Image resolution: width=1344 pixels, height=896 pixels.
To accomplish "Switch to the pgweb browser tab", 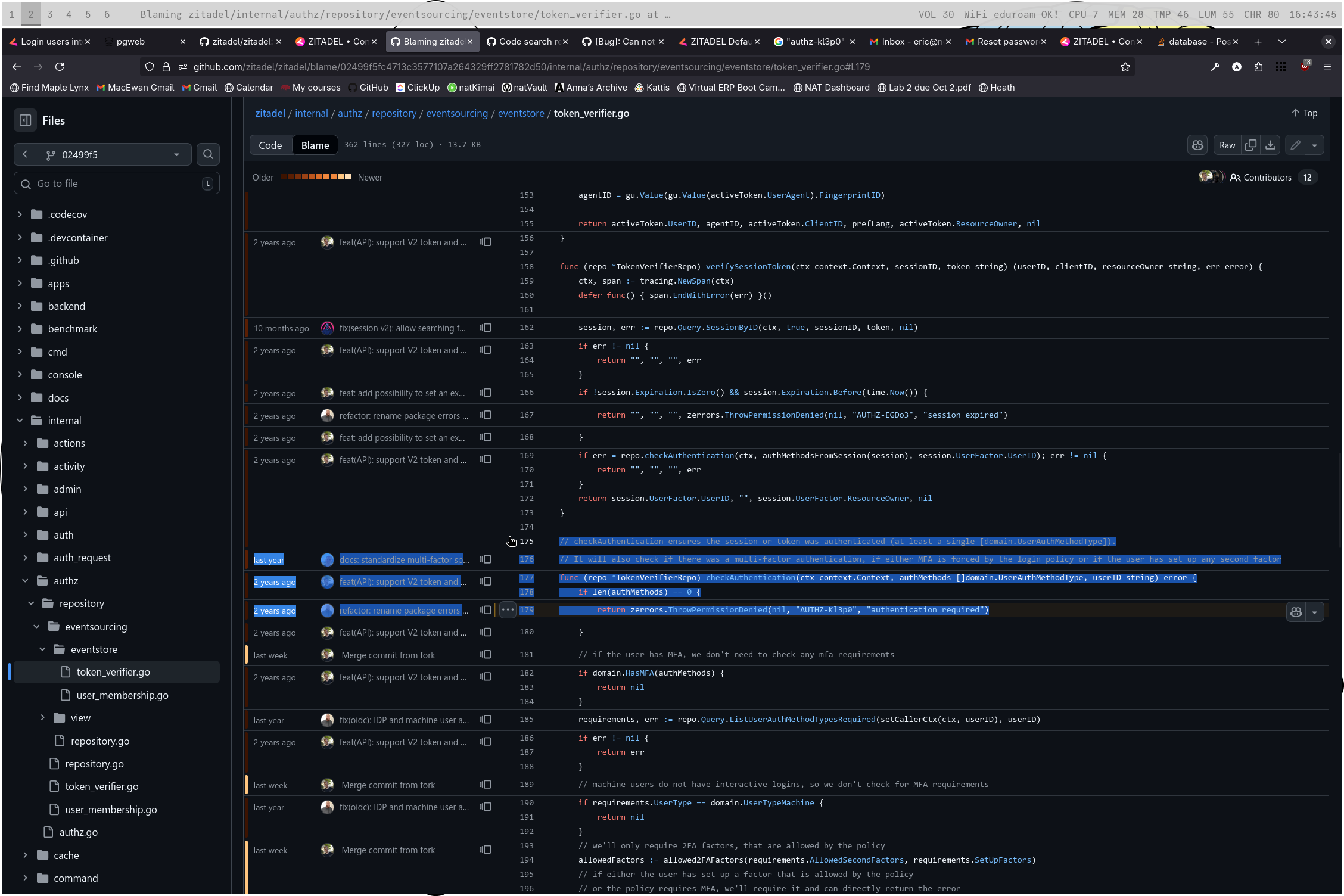I will (x=131, y=41).
